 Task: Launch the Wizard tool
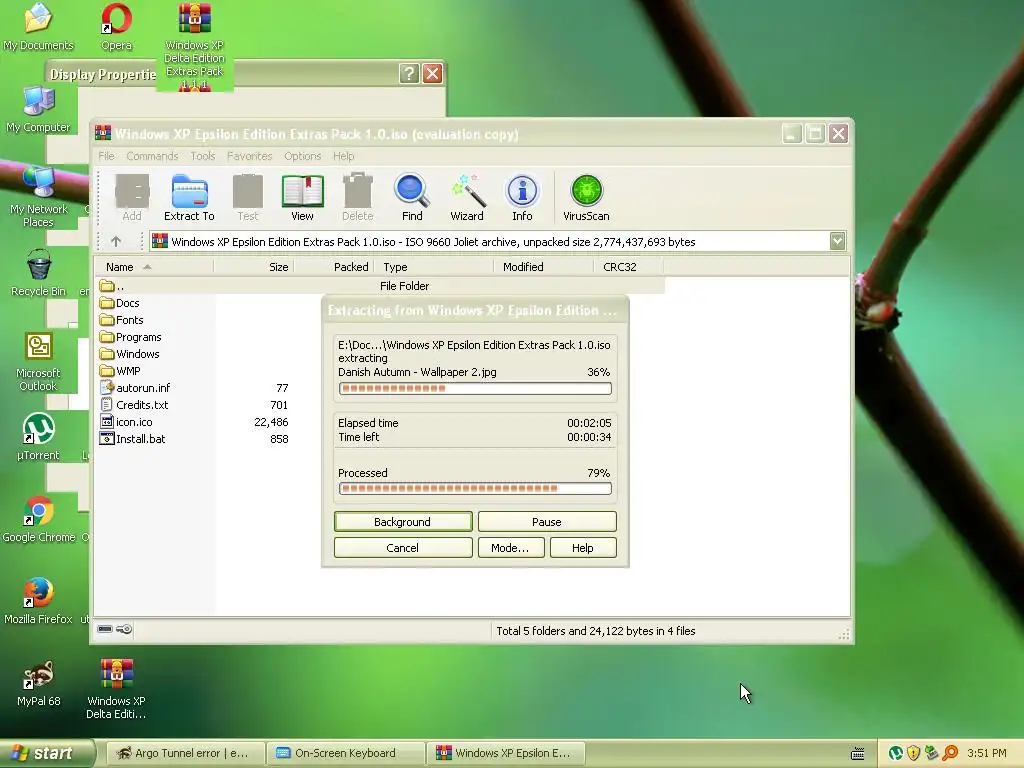click(467, 197)
